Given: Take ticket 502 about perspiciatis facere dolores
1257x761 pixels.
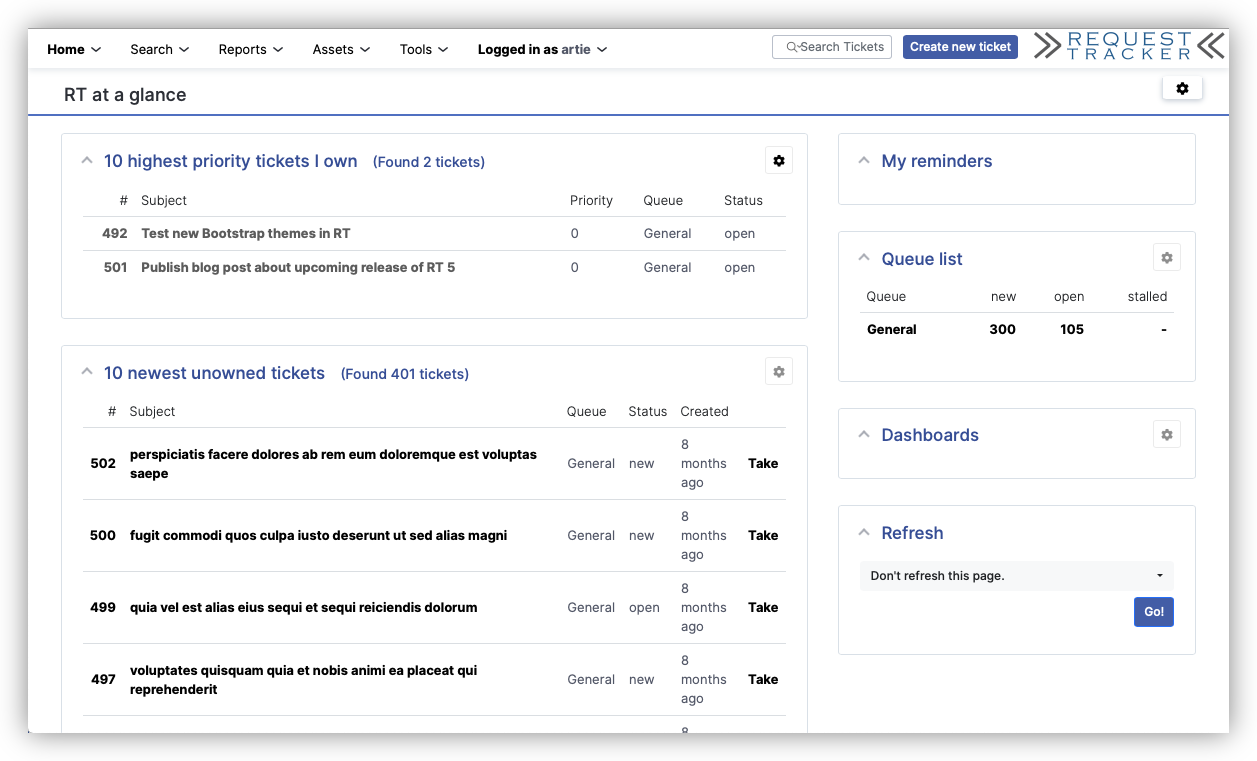Looking at the screenshot, I should [x=762, y=463].
